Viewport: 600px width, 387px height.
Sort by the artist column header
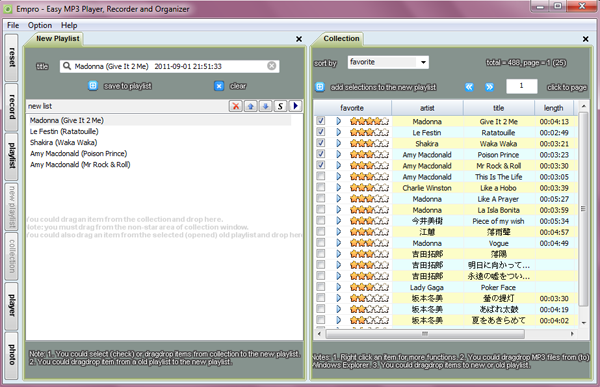pos(427,108)
